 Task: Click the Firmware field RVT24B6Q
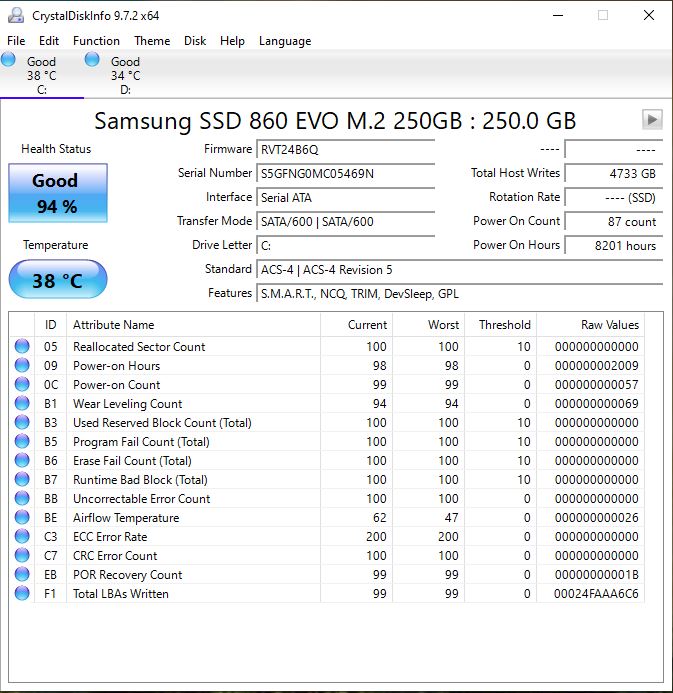(x=346, y=149)
